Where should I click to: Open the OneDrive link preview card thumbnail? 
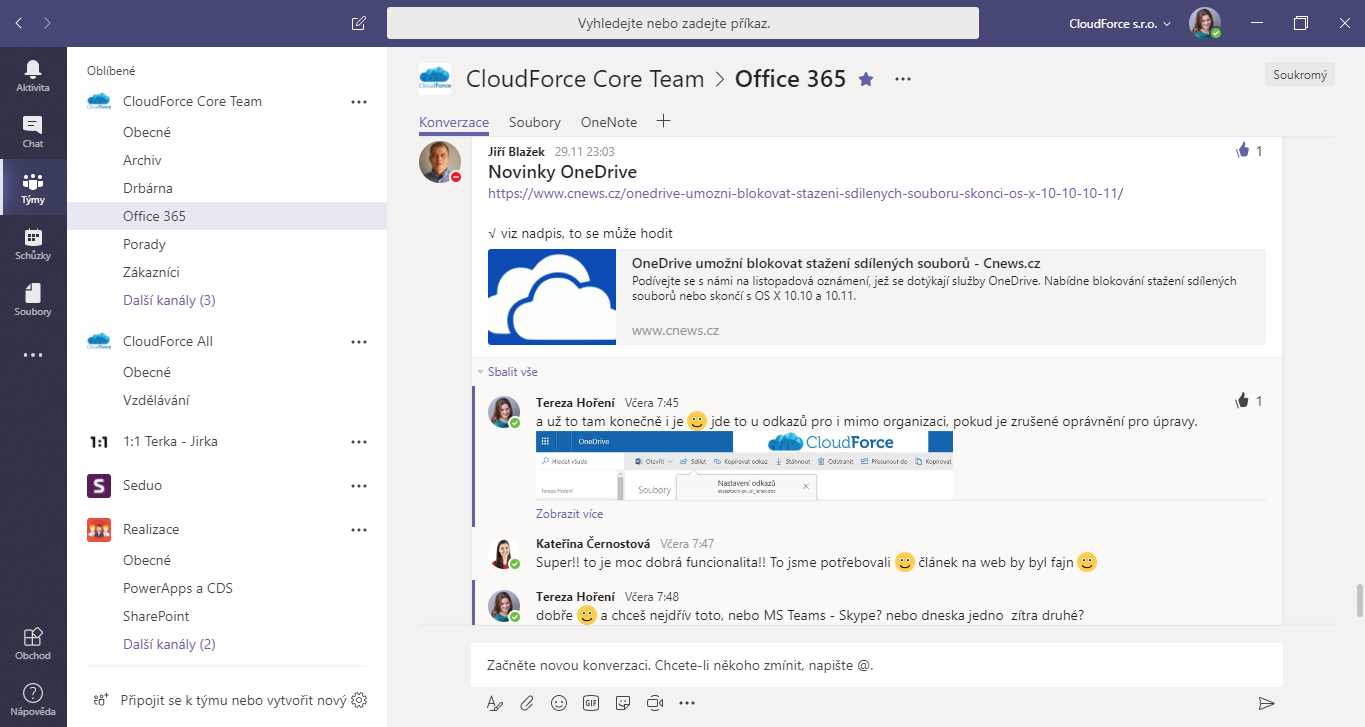click(x=552, y=297)
